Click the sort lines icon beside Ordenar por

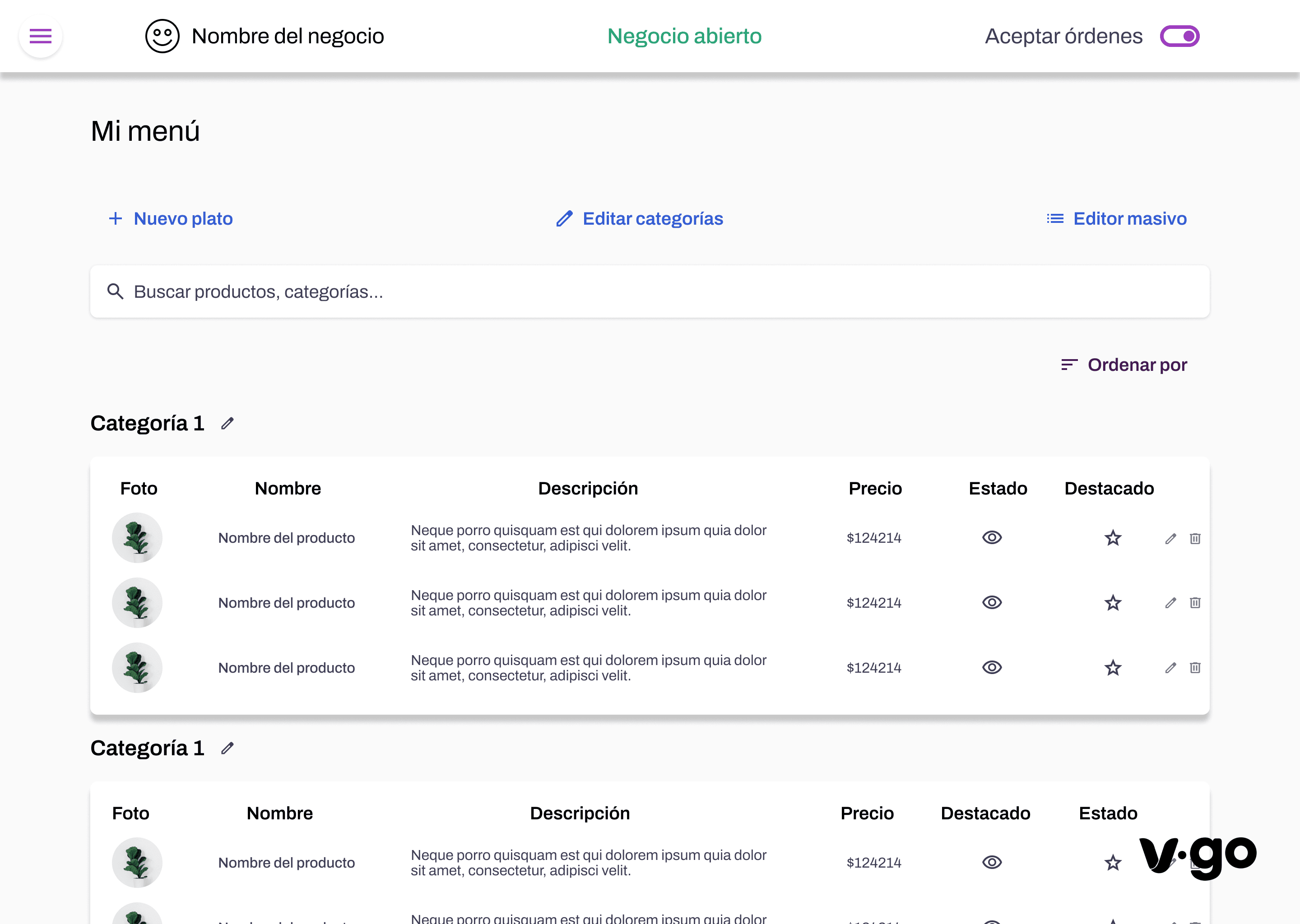pos(1069,365)
